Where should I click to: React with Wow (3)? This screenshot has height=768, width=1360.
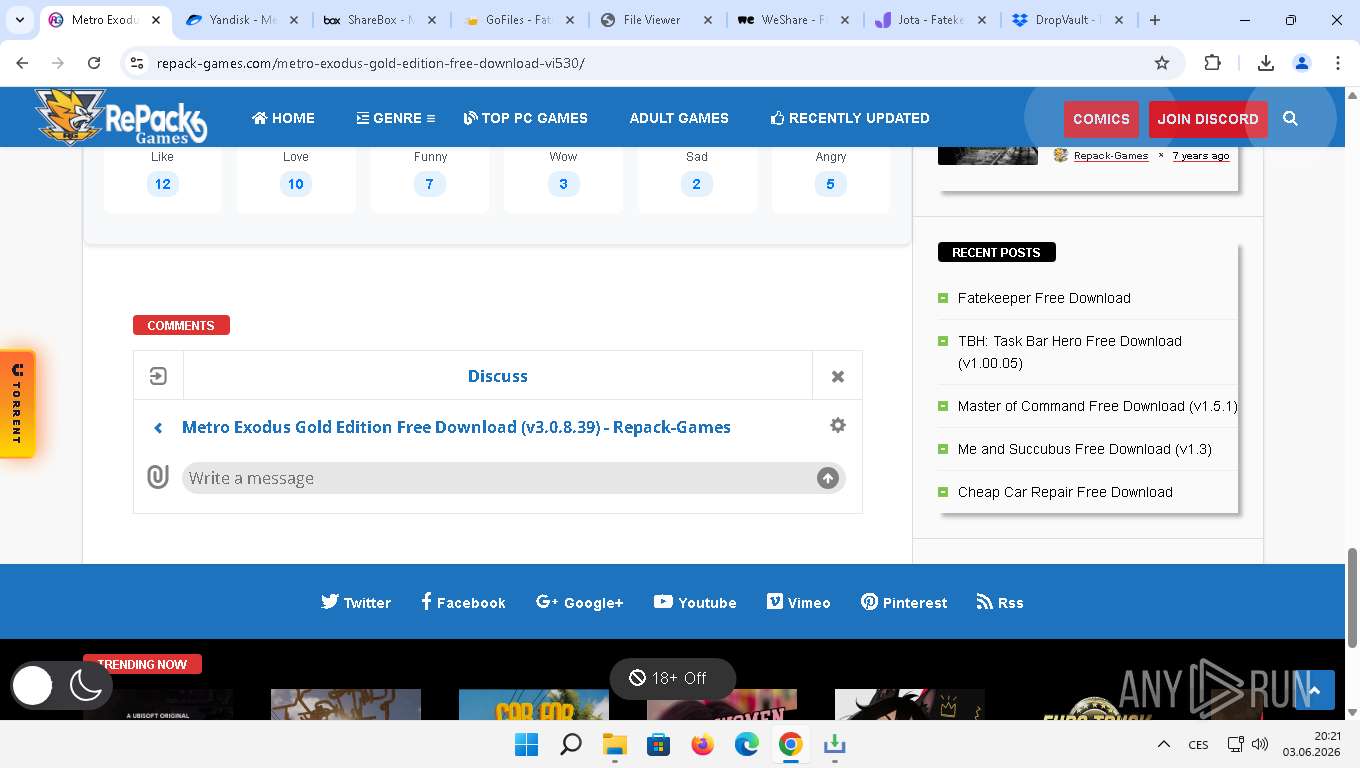(563, 184)
